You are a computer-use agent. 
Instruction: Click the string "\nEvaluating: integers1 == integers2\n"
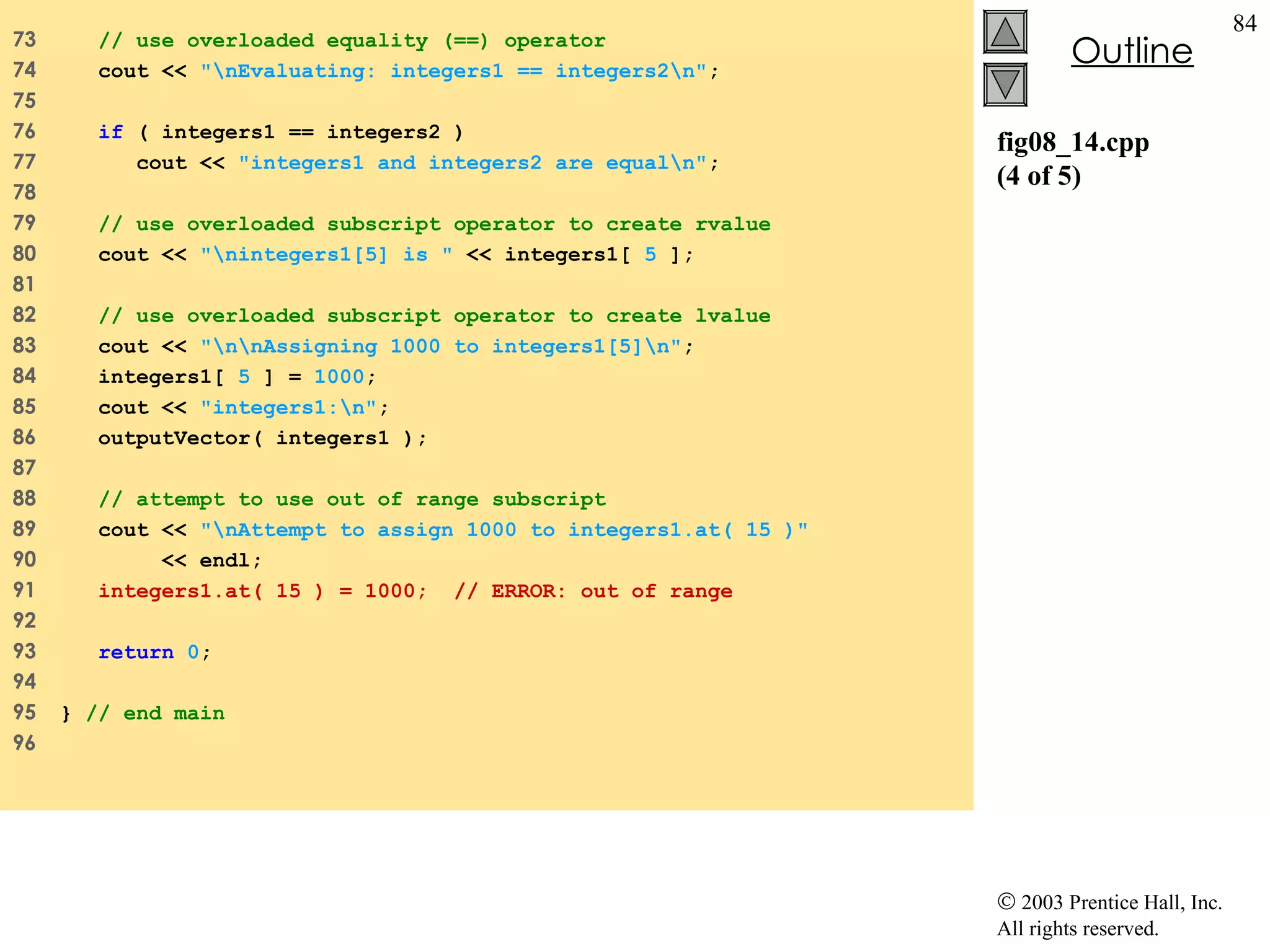click(453, 71)
